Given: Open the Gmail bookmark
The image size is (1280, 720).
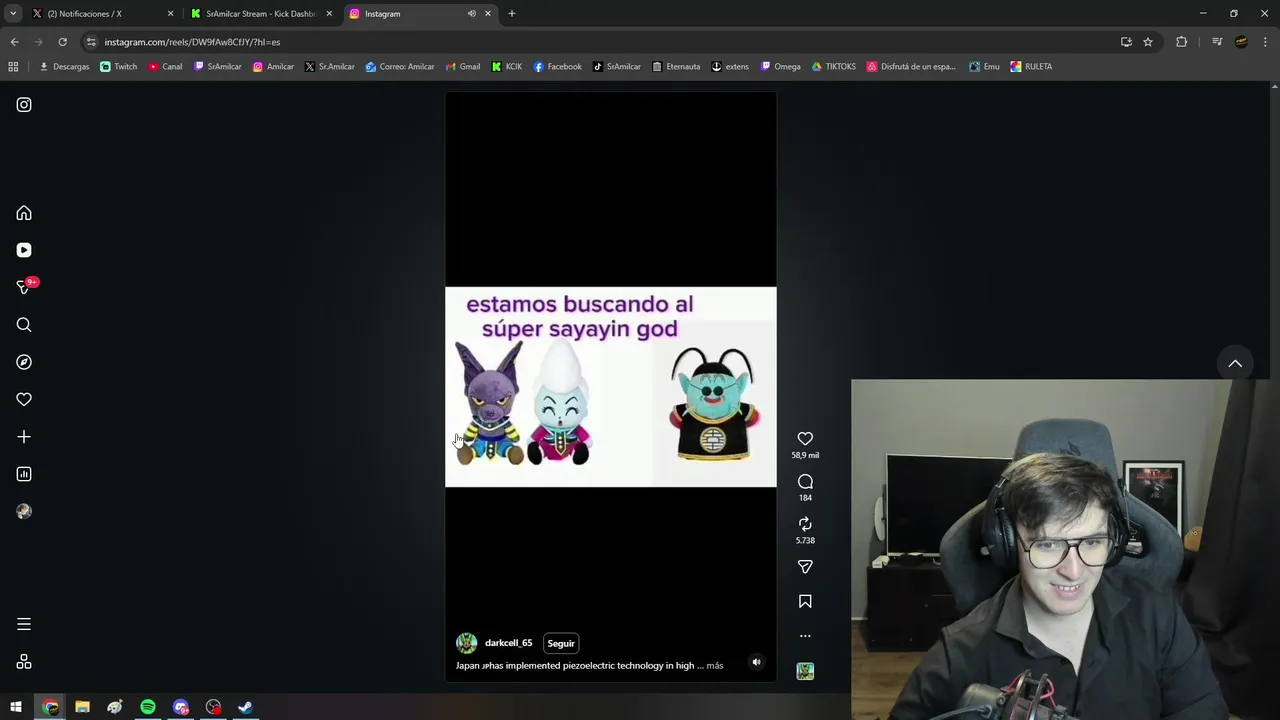Looking at the screenshot, I should pyautogui.click(x=463, y=67).
